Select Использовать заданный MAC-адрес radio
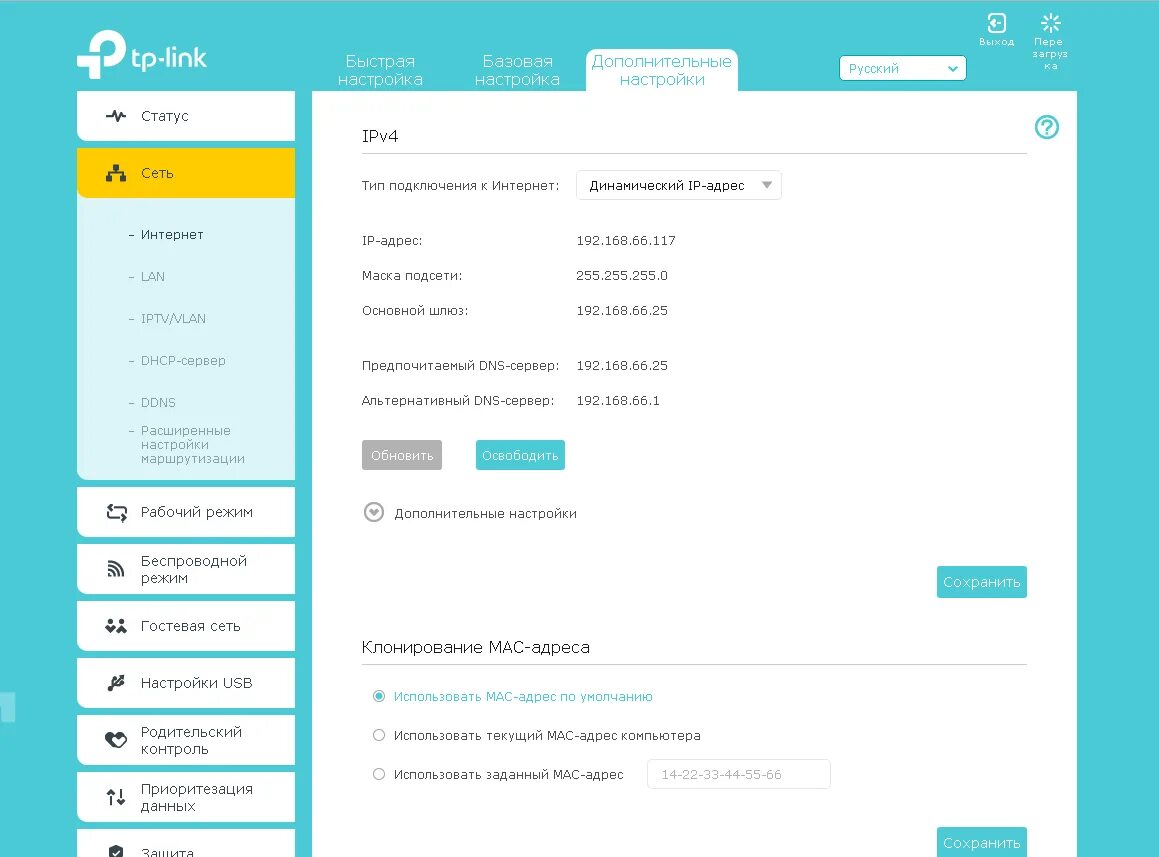The width and height of the screenshot is (1159, 857). [379, 774]
